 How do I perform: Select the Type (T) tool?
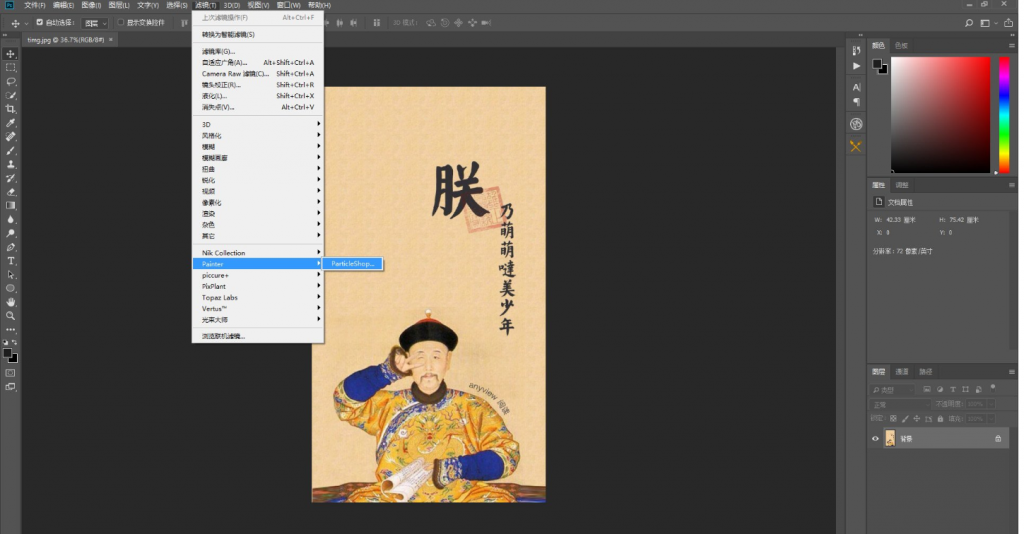point(11,261)
